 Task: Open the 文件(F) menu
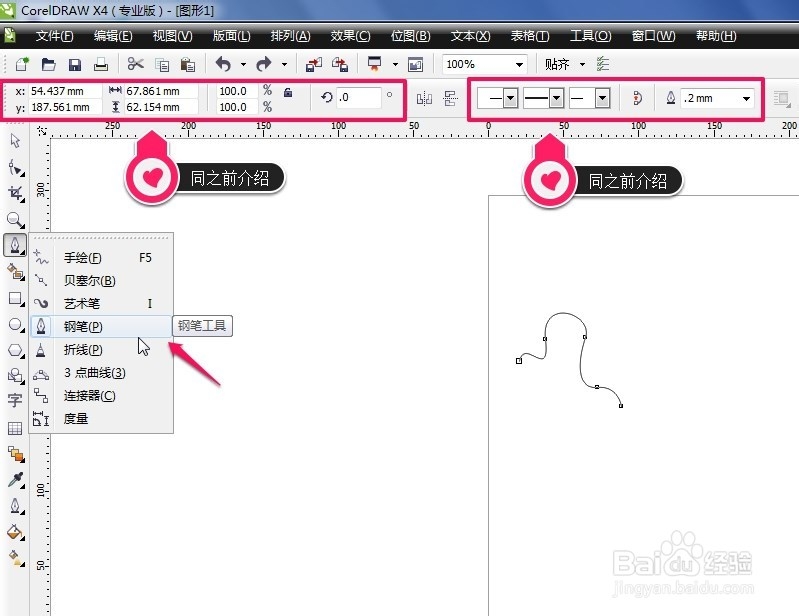(x=55, y=36)
